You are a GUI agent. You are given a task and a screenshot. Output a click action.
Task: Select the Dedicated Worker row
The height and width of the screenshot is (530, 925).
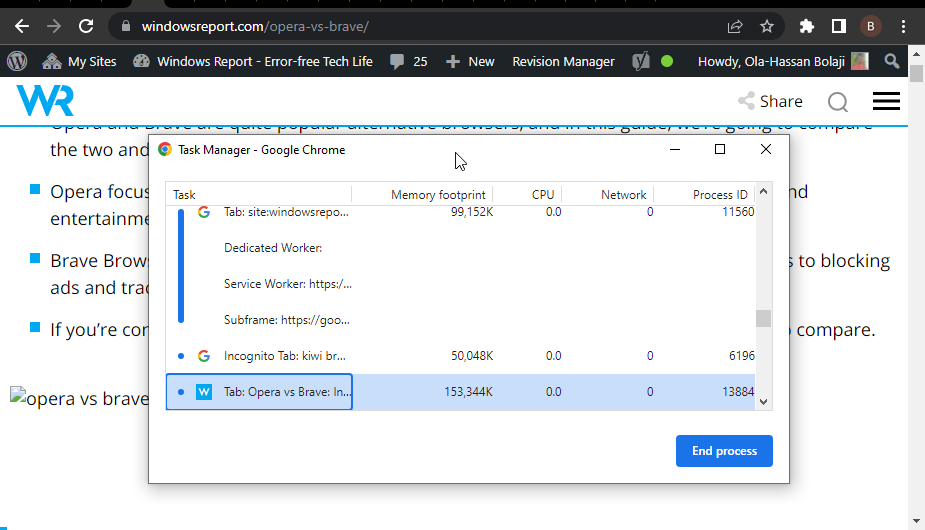pyautogui.click(x=460, y=248)
